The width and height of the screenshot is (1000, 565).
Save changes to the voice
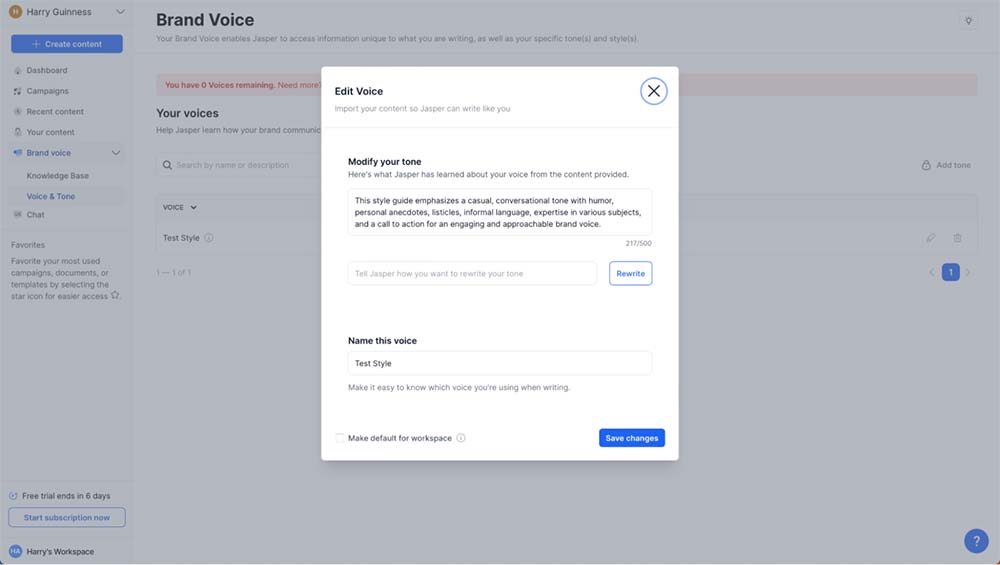tap(631, 438)
